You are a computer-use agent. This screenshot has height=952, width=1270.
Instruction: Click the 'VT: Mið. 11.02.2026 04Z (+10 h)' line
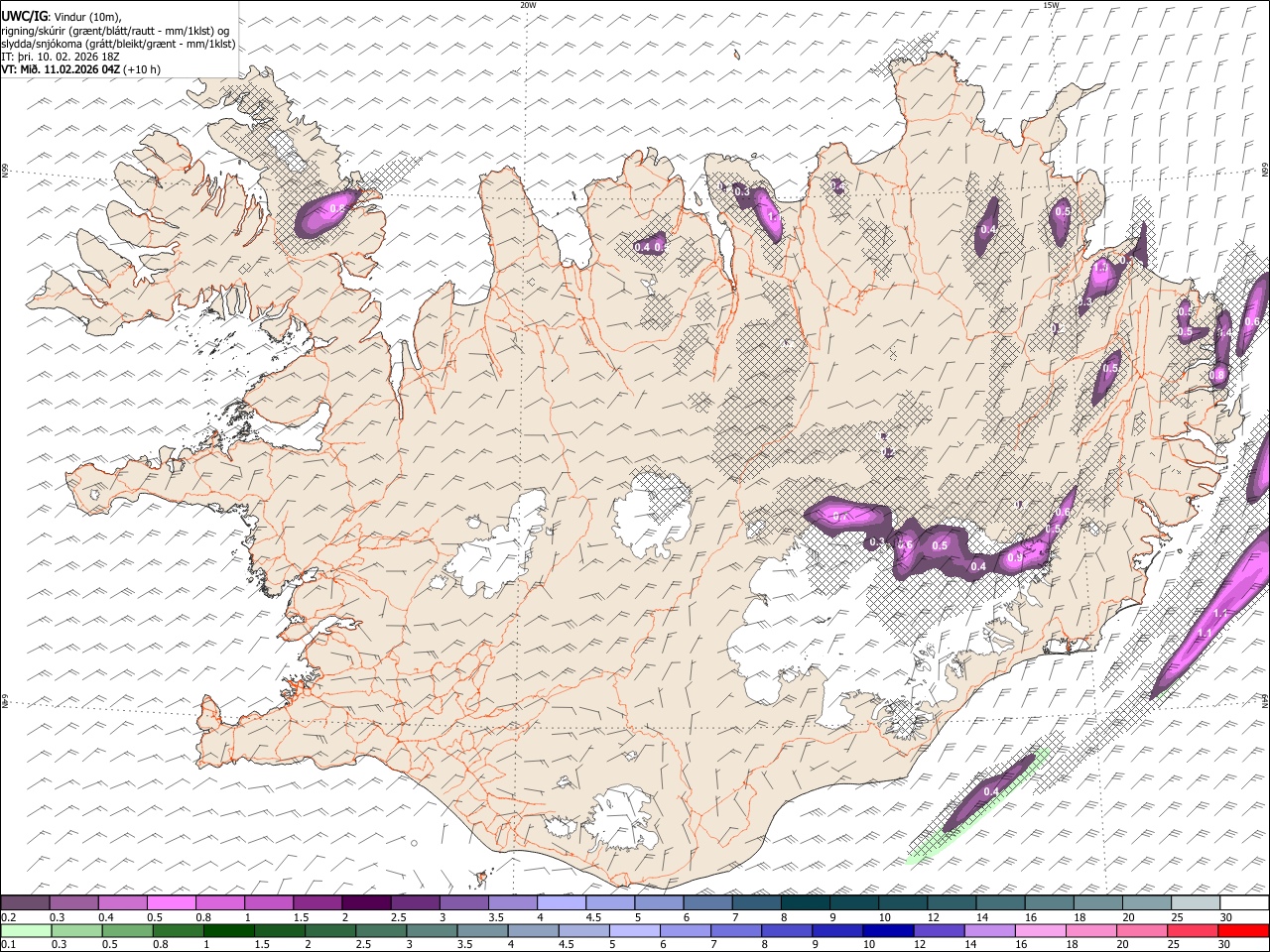(80, 69)
